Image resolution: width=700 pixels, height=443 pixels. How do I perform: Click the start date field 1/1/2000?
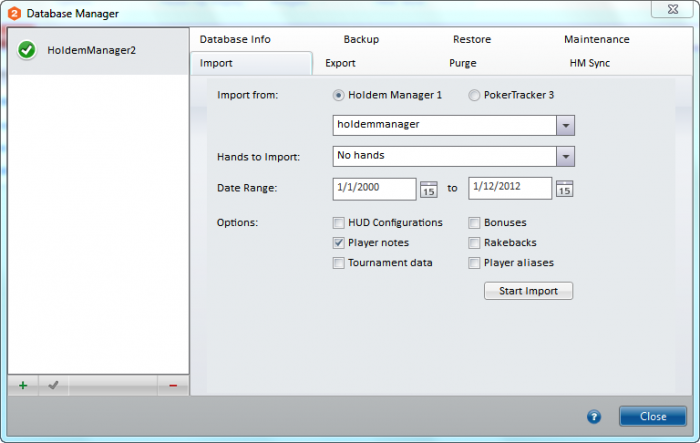coord(374,189)
